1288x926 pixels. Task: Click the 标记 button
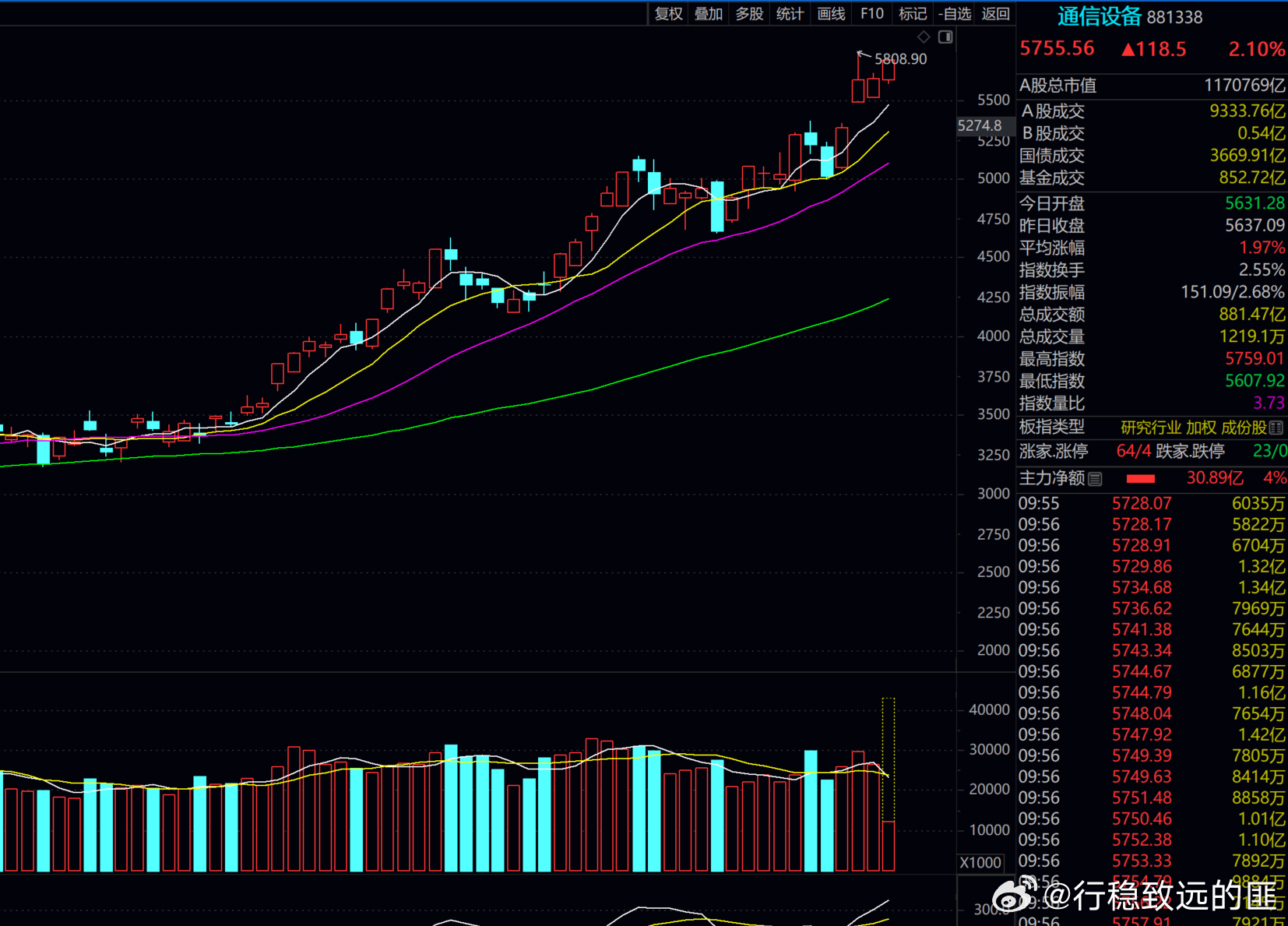913,13
